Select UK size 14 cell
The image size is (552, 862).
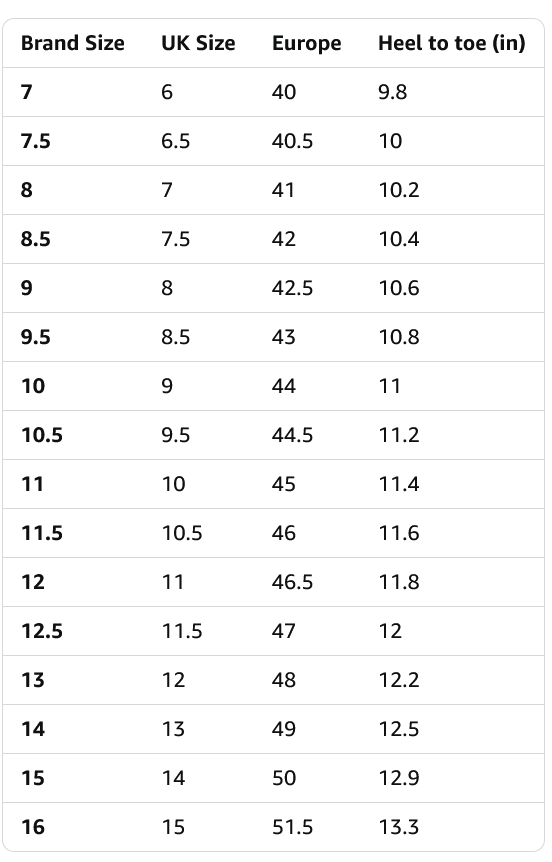coord(173,778)
